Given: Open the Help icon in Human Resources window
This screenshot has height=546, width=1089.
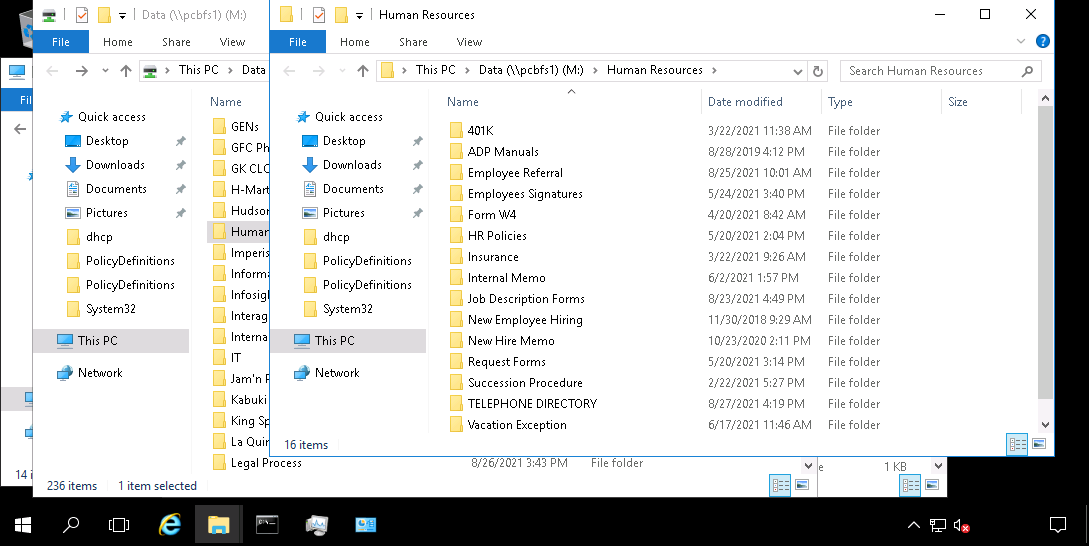Looking at the screenshot, I should click(x=1042, y=42).
